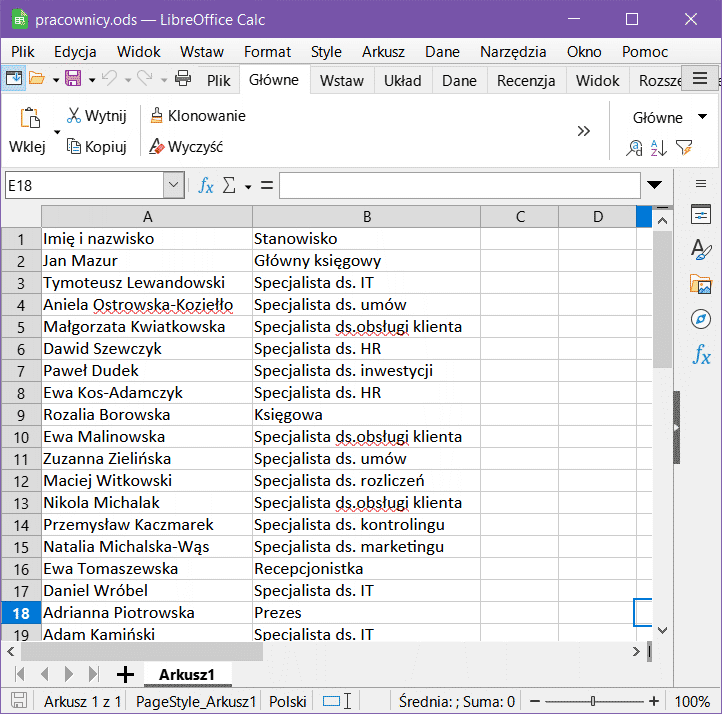Image resolution: width=722 pixels, height=714 pixels.
Task: Click the Print icon in toolbar
Action: [183, 79]
